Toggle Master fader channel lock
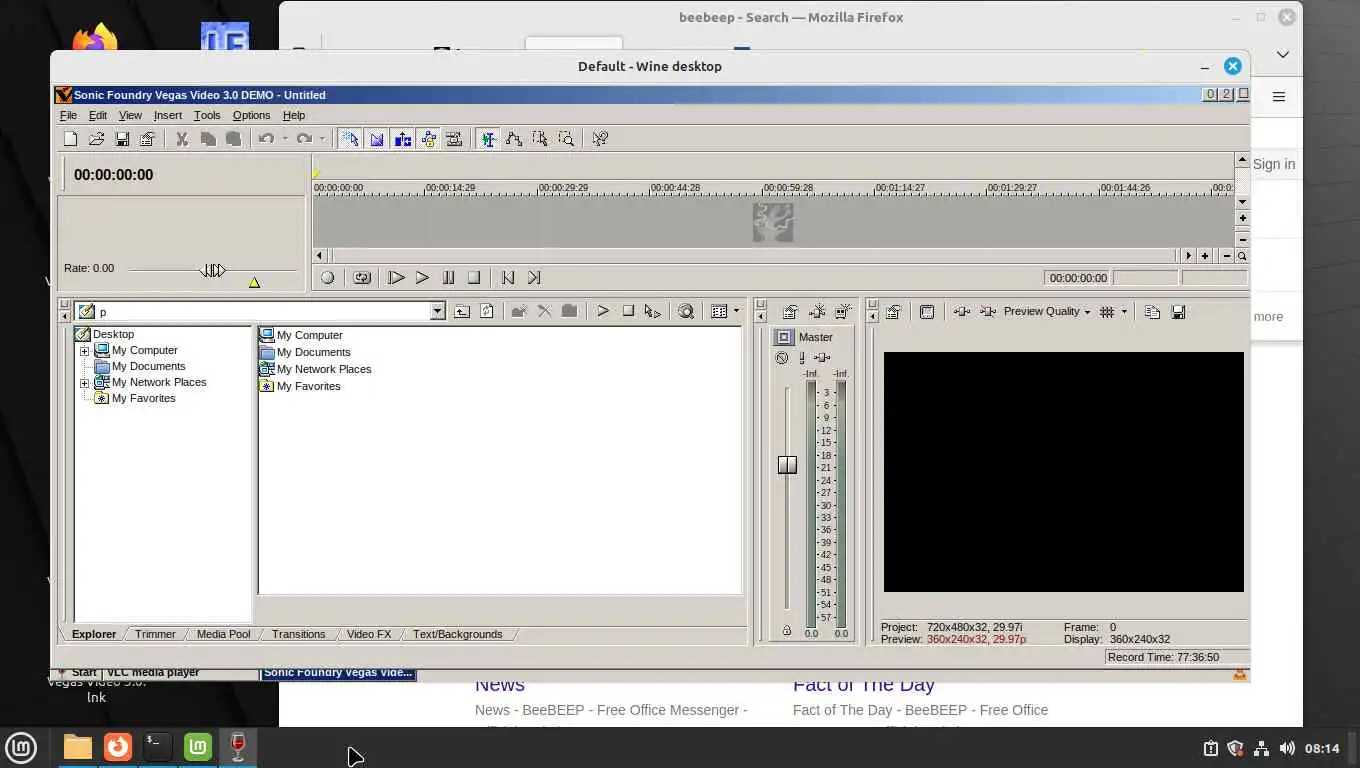The height and width of the screenshot is (768, 1360). (x=787, y=631)
